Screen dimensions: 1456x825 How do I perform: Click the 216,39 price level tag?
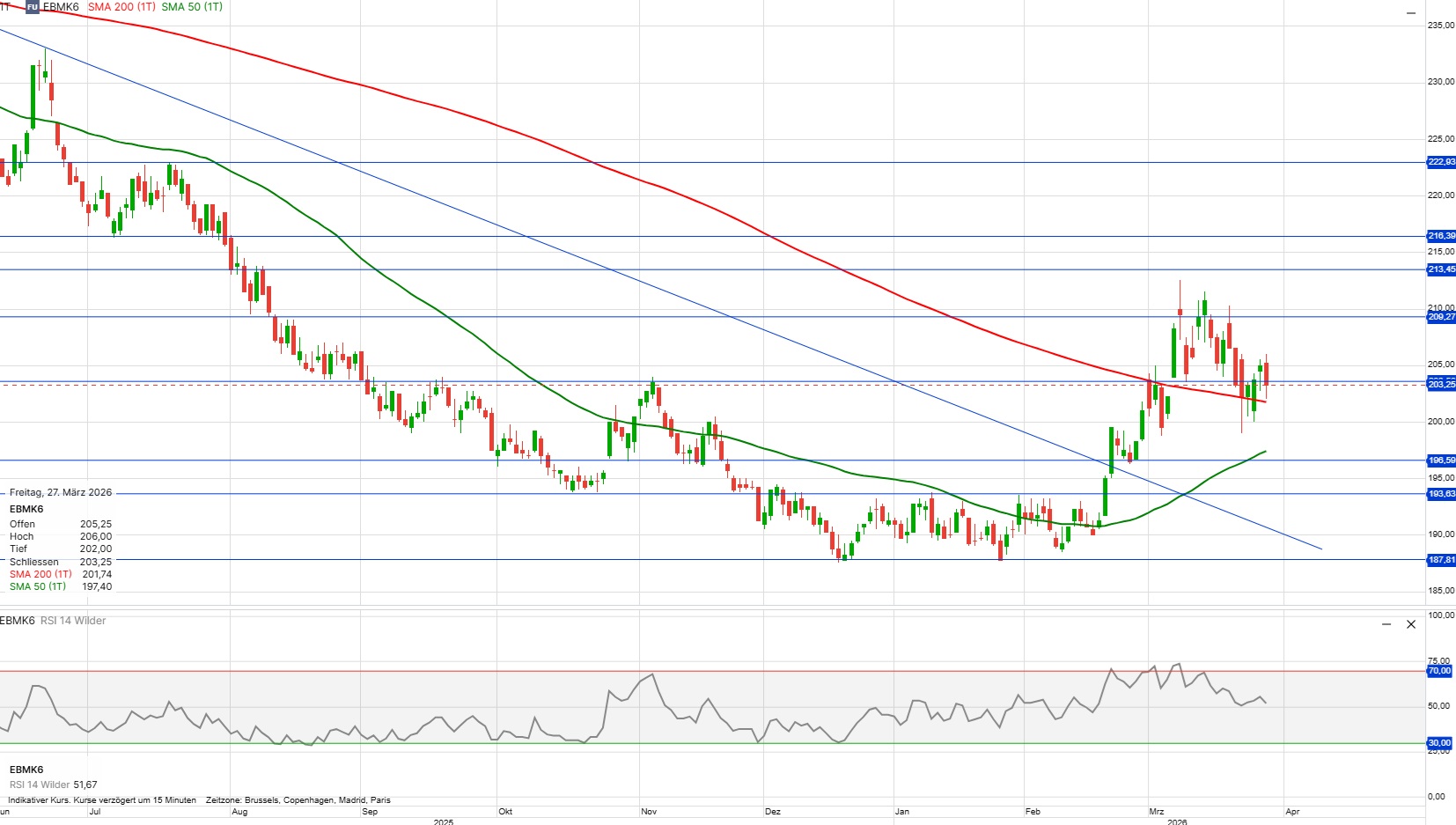point(1440,236)
